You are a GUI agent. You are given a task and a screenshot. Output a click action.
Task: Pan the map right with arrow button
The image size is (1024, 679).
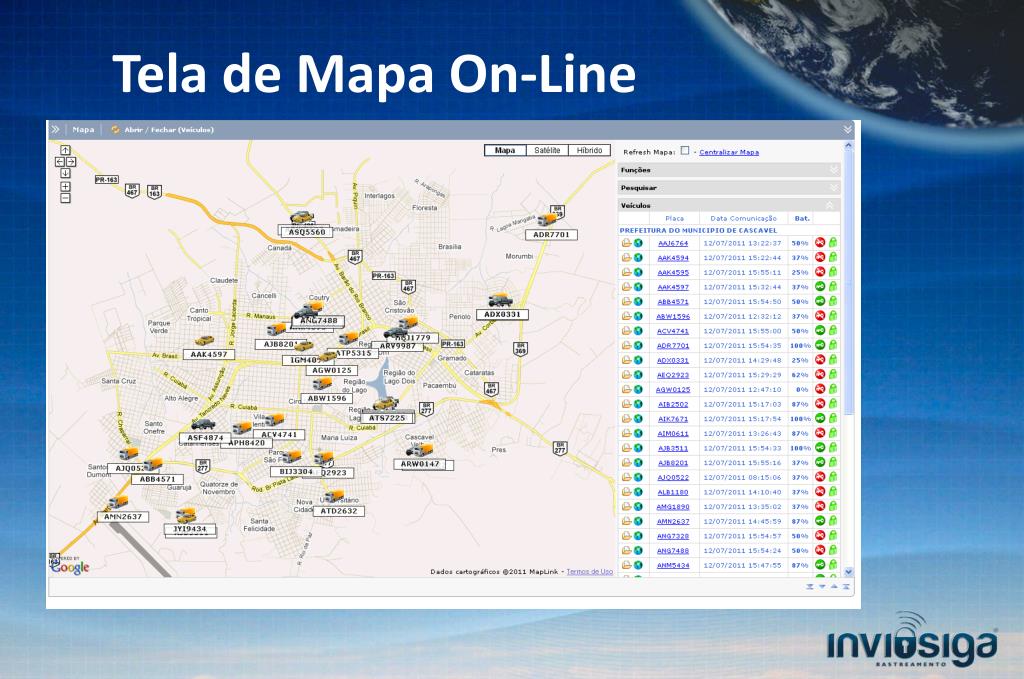click(x=71, y=162)
